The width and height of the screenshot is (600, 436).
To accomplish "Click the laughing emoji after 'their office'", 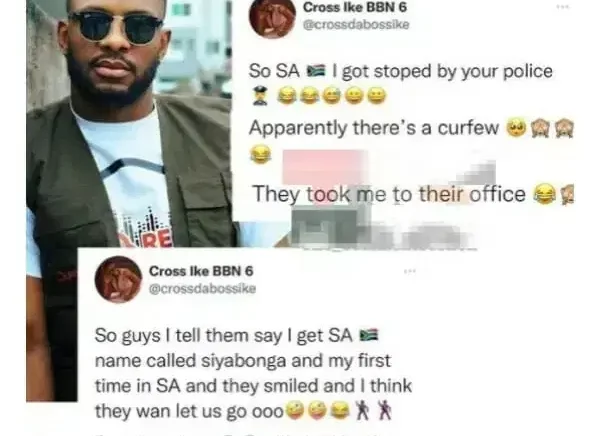I will click(x=545, y=194).
